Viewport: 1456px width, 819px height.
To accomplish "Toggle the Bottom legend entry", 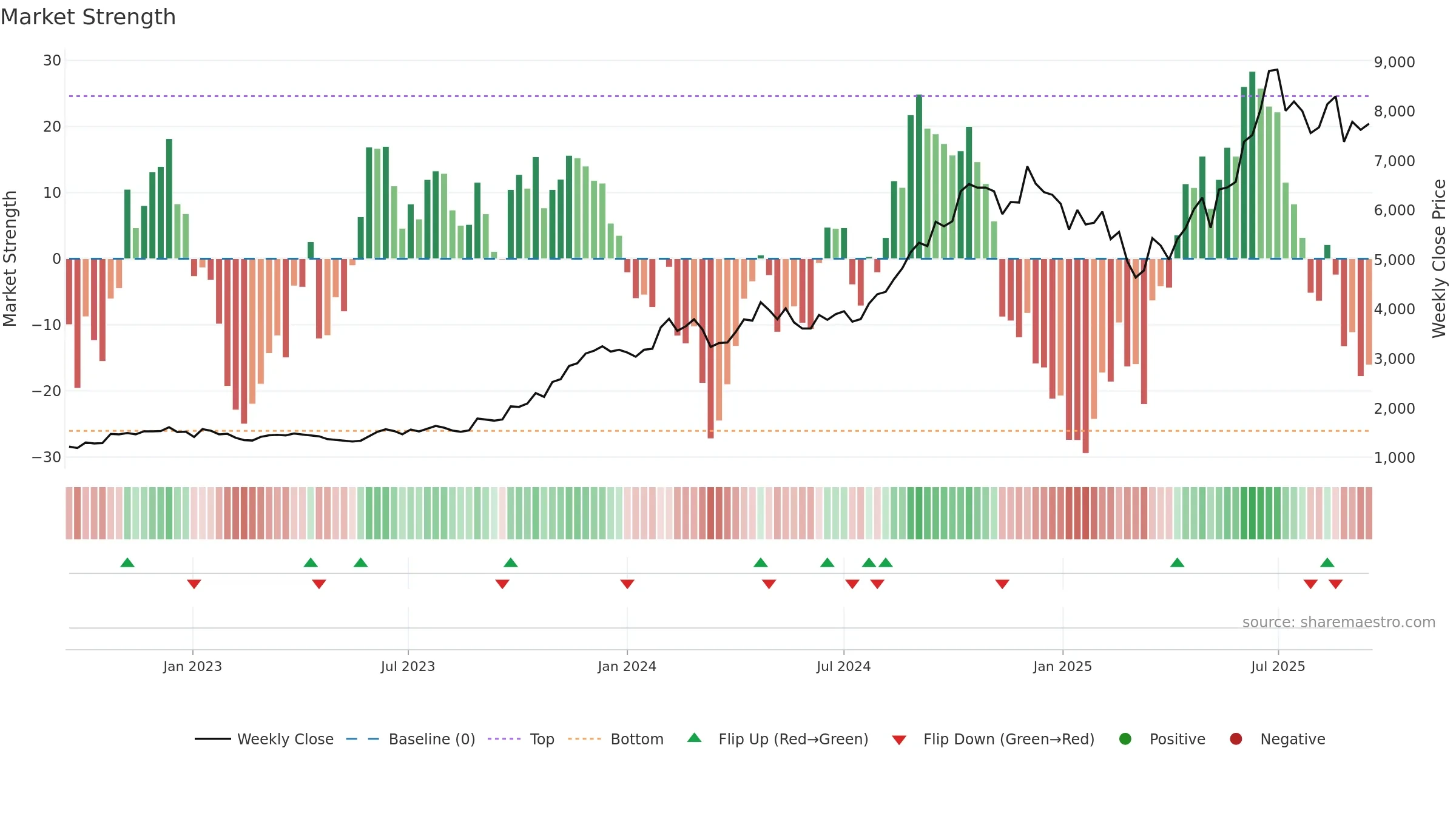I will [x=616, y=739].
